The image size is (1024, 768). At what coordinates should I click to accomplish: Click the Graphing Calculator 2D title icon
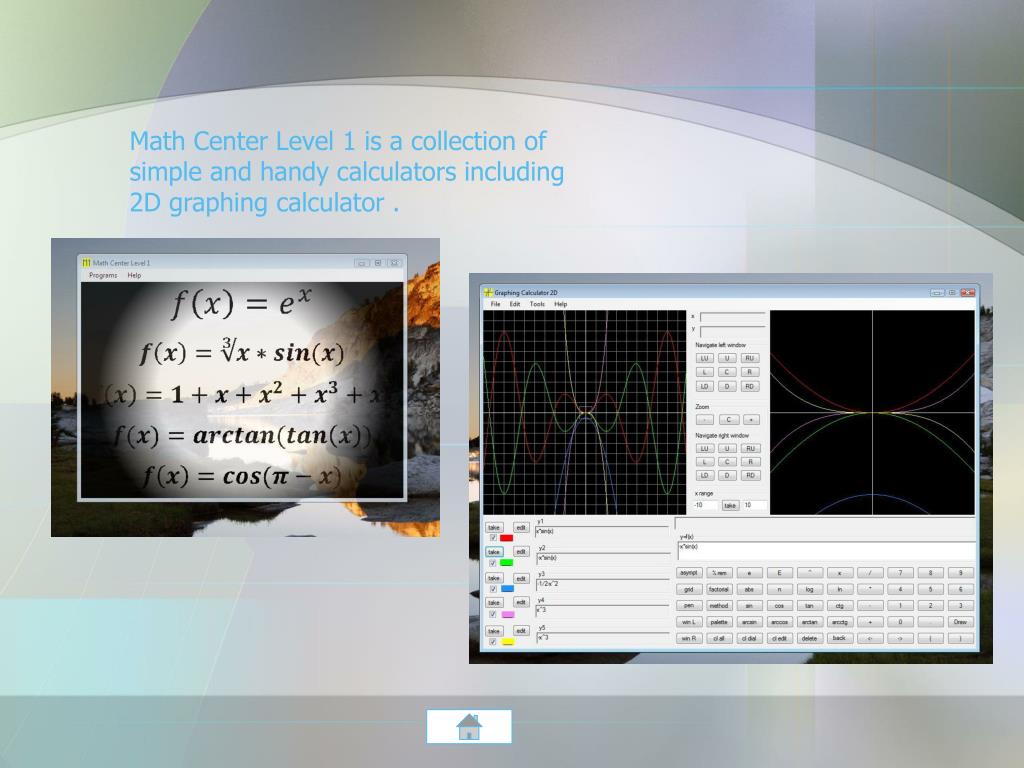point(488,292)
